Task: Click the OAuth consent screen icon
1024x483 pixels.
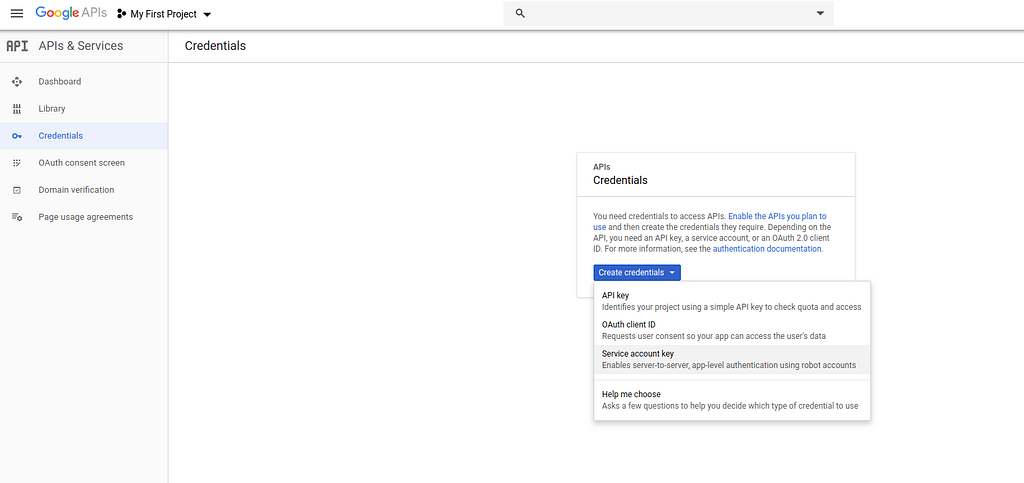Action: pos(17,163)
